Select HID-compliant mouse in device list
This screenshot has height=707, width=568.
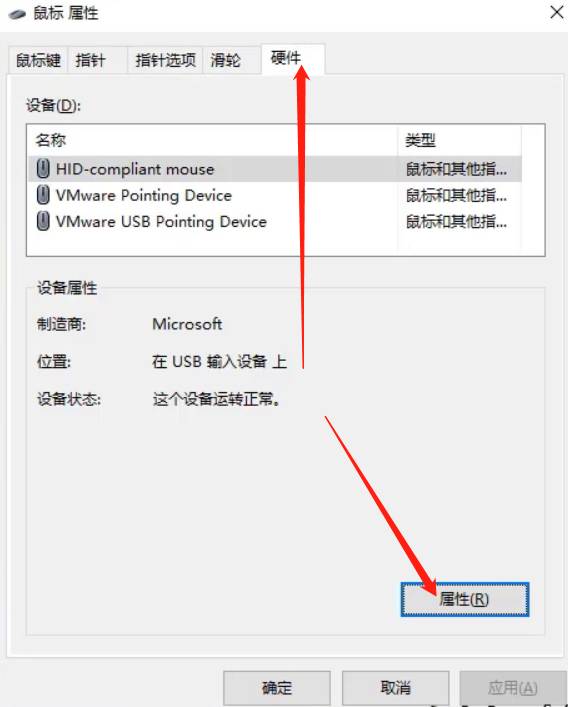point(275,169)
